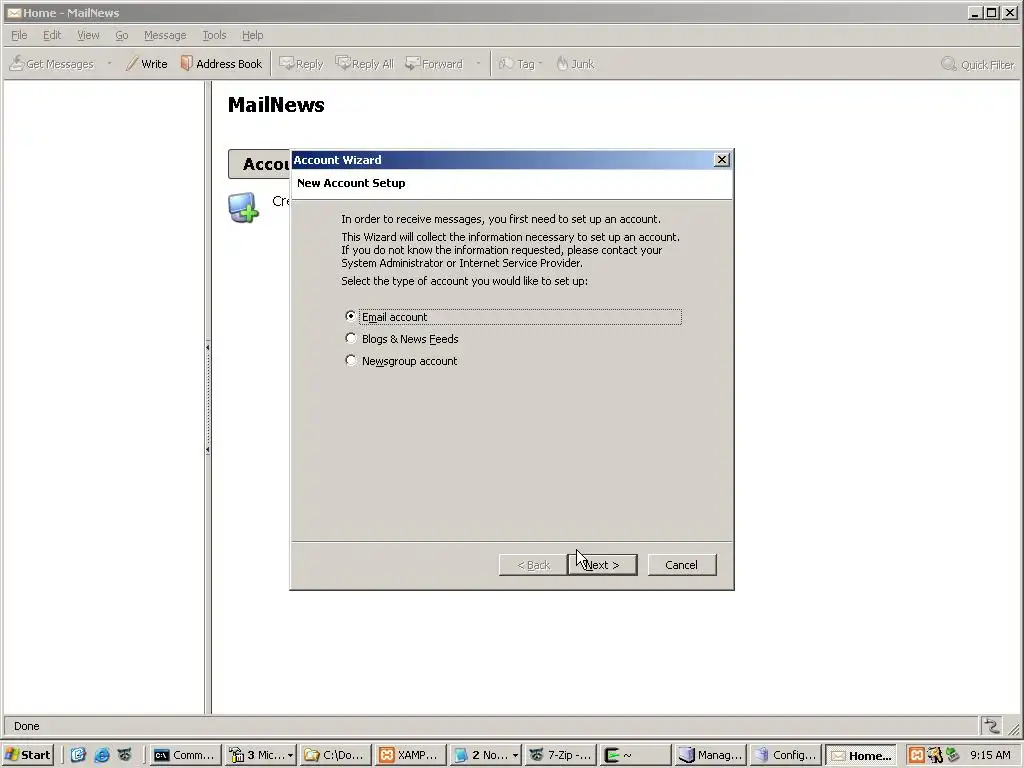Click the raccoon quick launch icon
This screenshot has width=1024, height=768.
coord(125,755)
